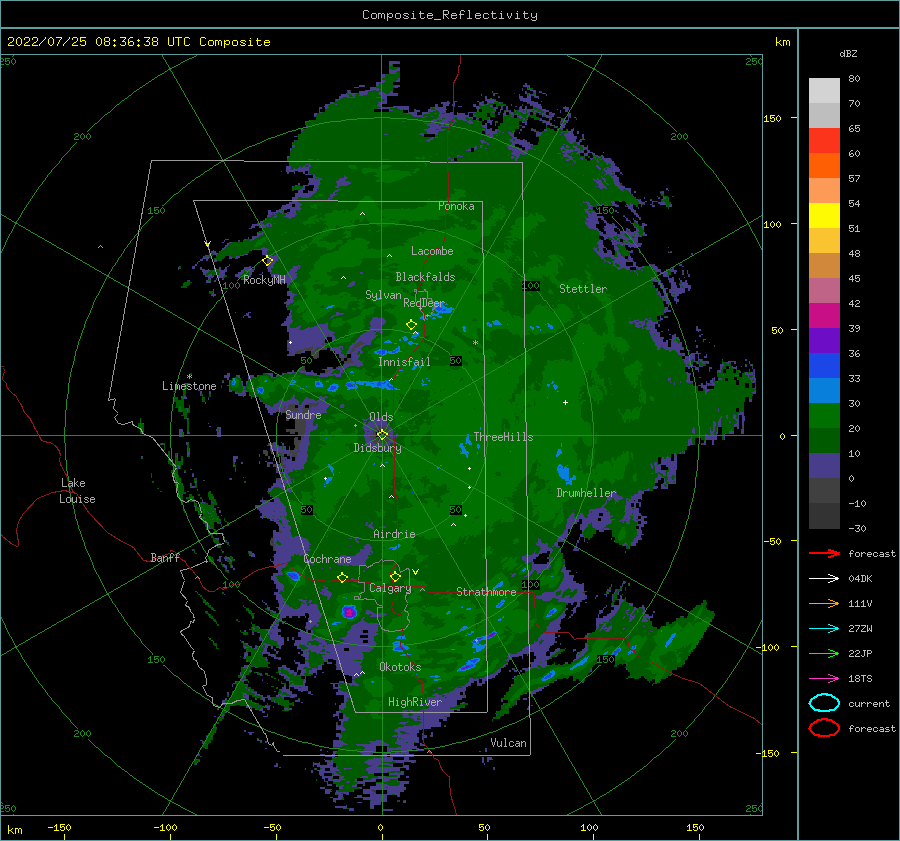The image size is (900, 841).
Task: Select the Lacombe label on the map
Action: (432, 251)
